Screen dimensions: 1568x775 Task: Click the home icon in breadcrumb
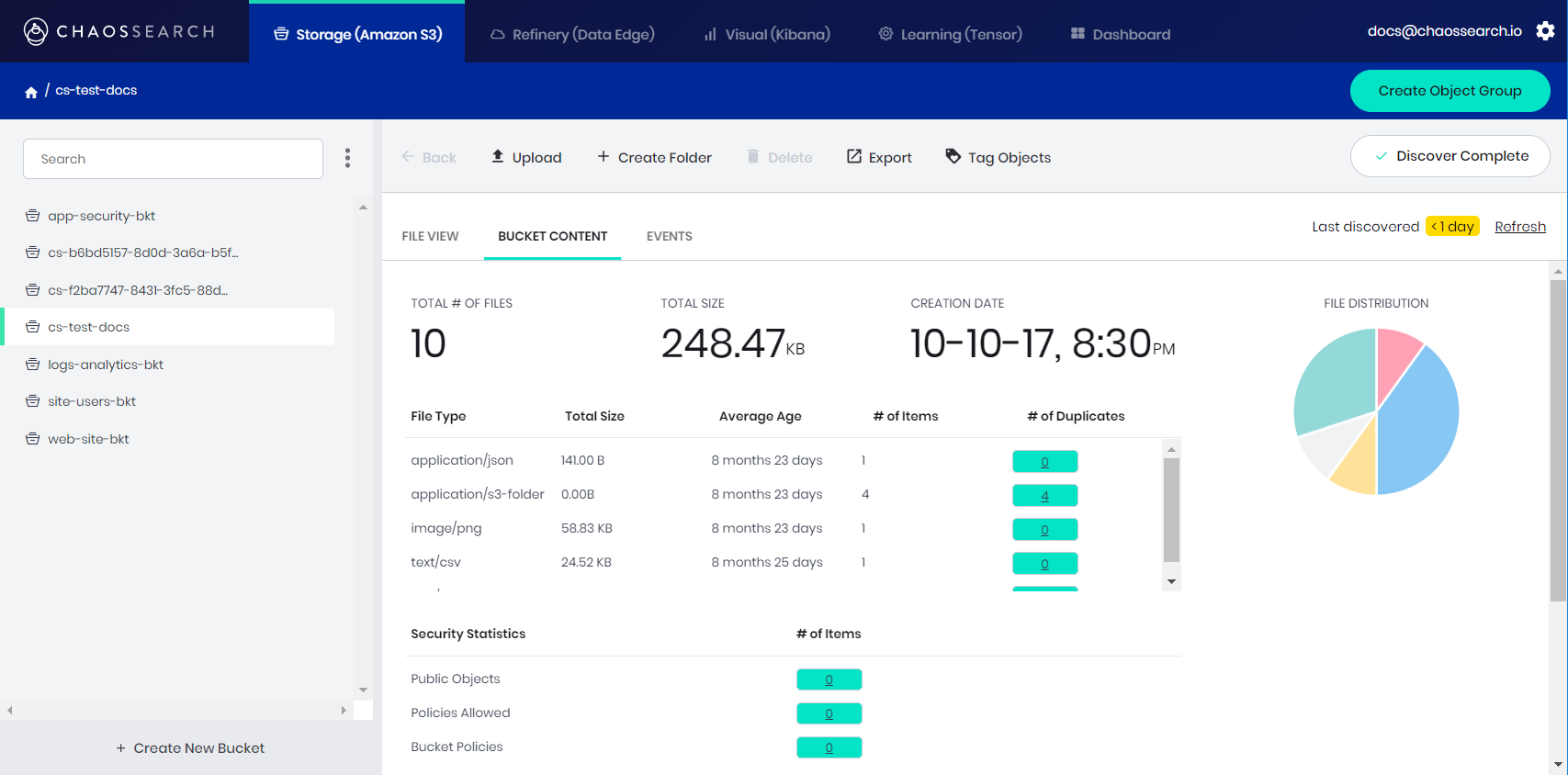click(x=31, y=92)
